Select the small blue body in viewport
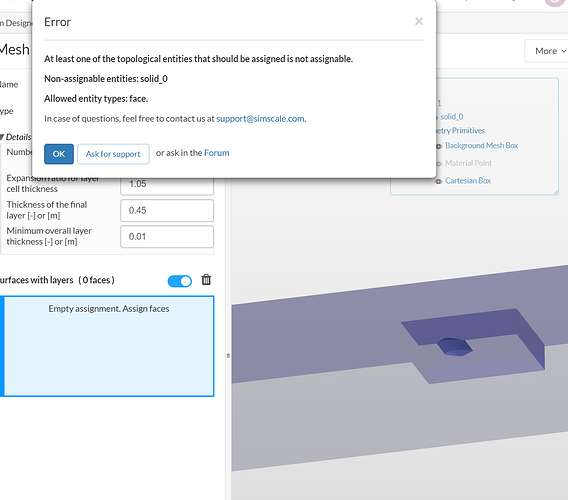568x500 pixels. click(x=454, y=347)
